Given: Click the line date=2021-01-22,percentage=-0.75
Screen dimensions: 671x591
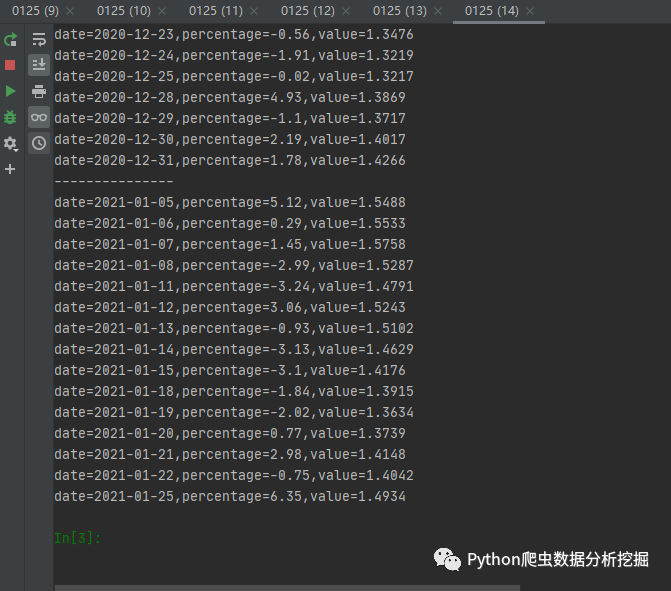Looking at the screenshot, I should [x=234, y=475].
